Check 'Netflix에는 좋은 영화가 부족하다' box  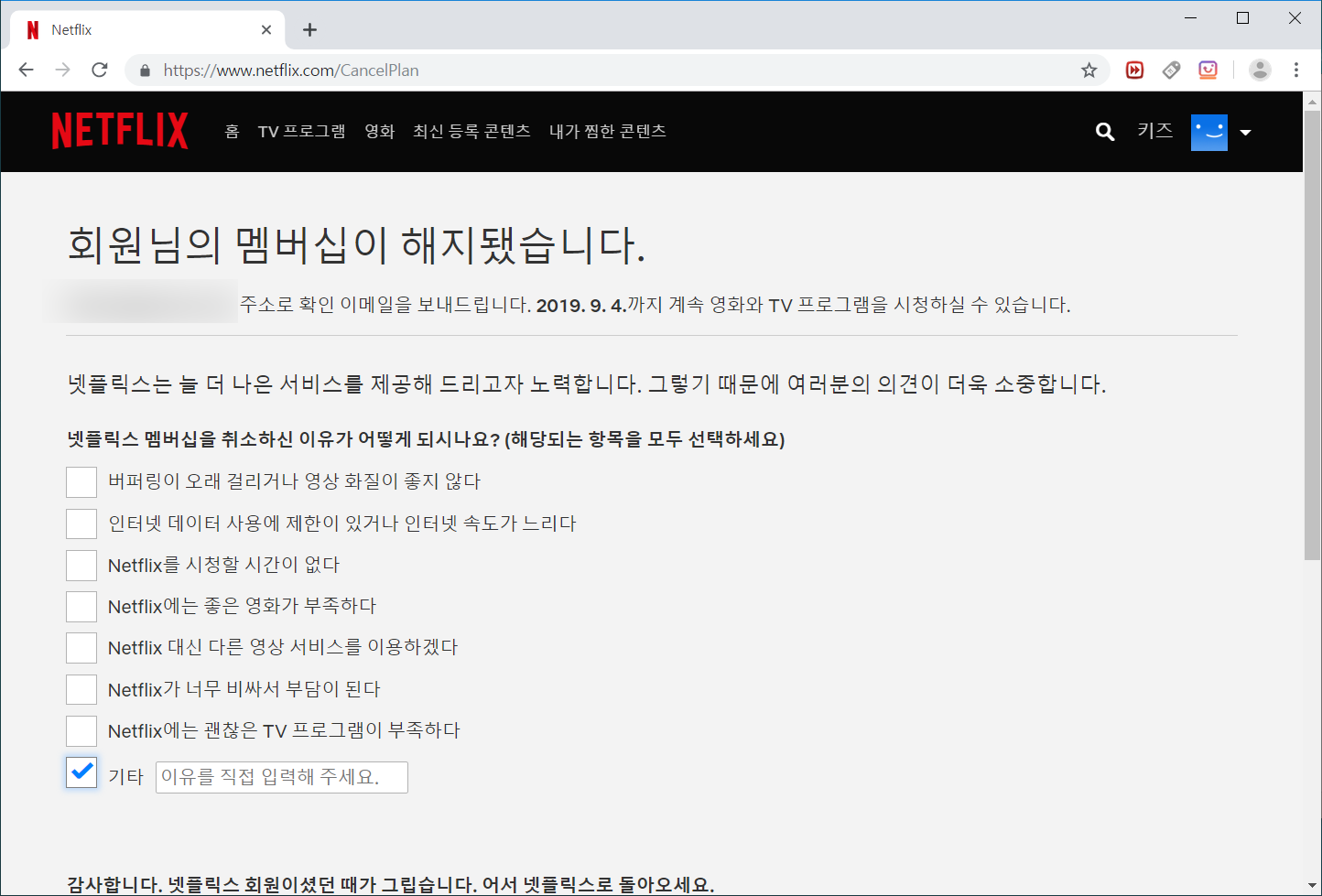pyautogui.click(x=81, y=606)
